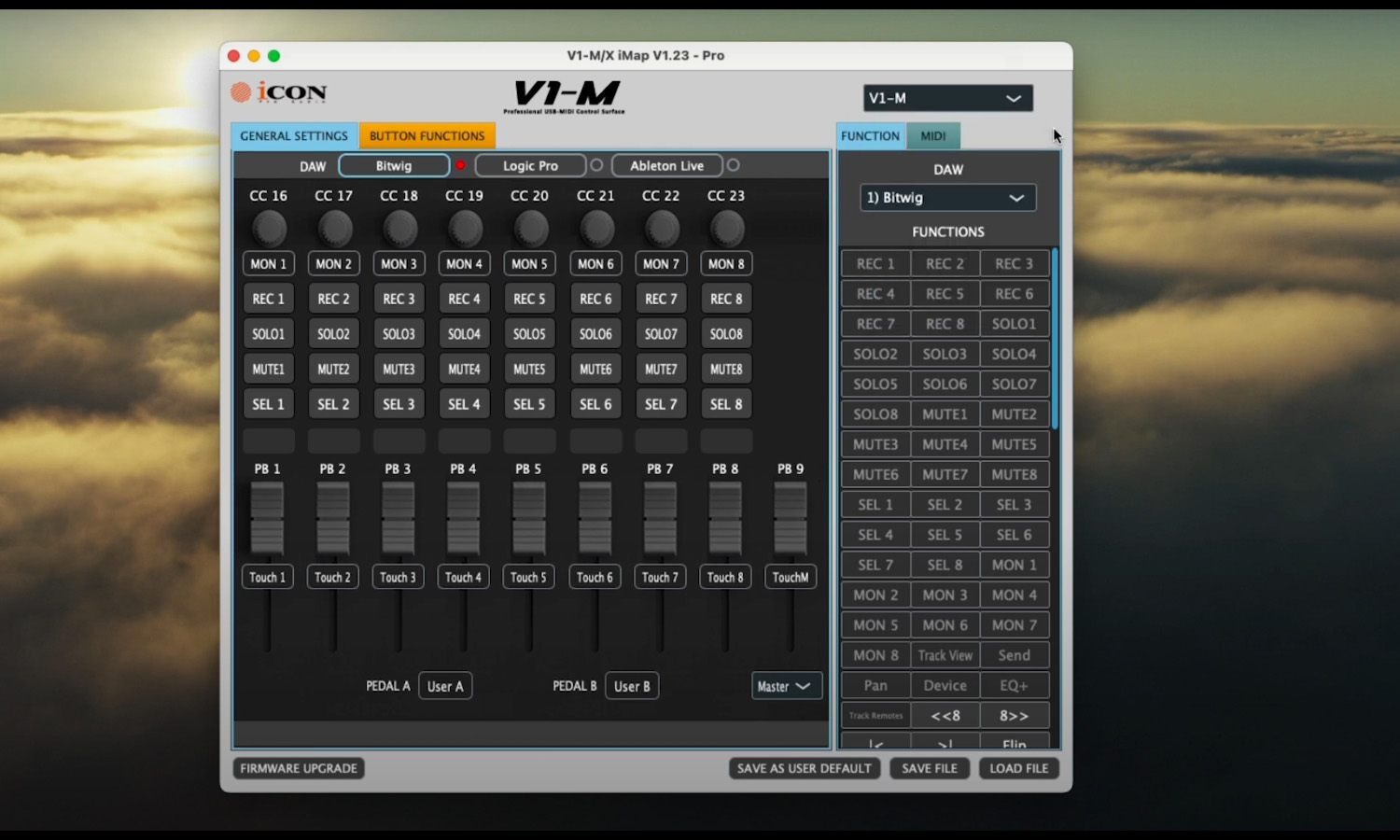Pick MON 8 in the functions list
This screenshot has width=1400, height=840.
[875, 655]
